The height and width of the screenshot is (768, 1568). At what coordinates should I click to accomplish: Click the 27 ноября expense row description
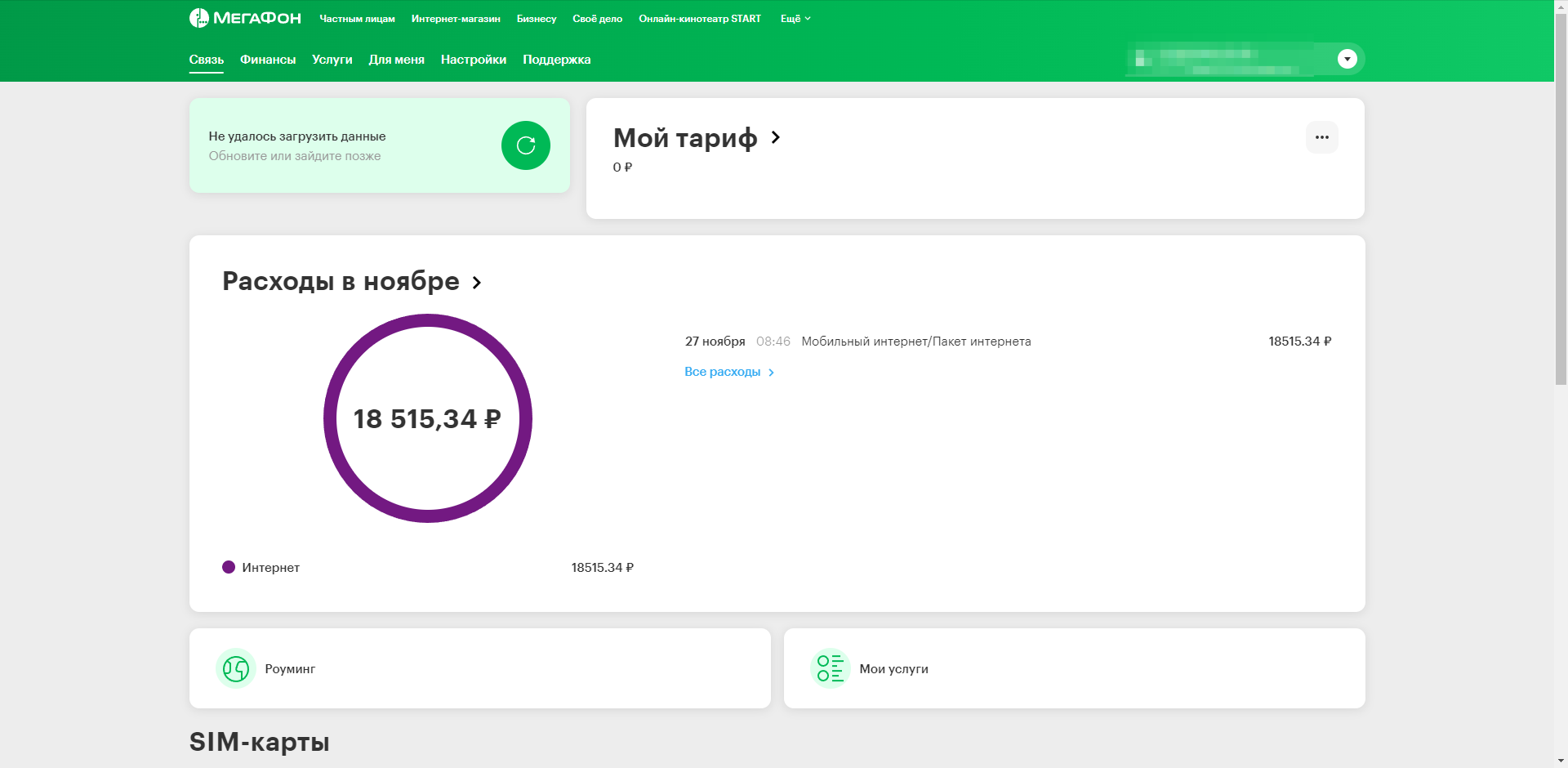pyautogui.click(x=916, y=342)
